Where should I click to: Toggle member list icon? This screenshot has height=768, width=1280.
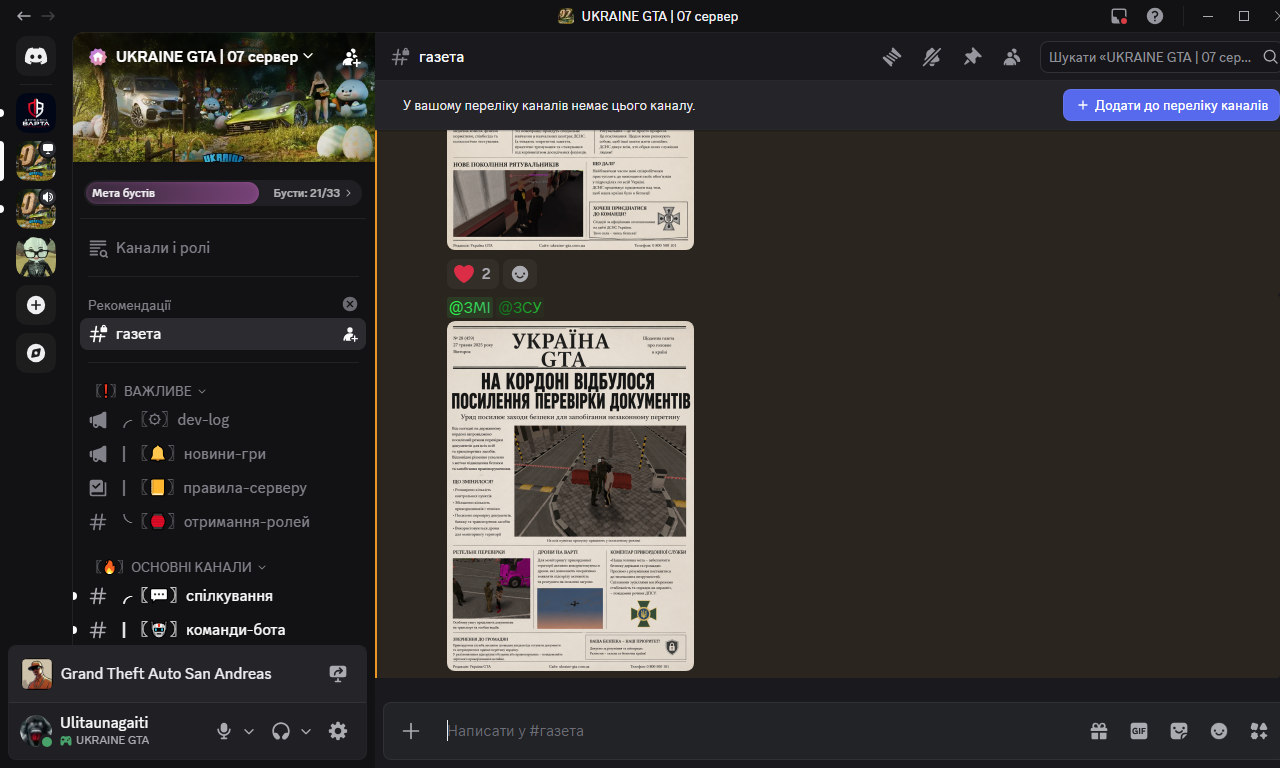click(1012, 57)
